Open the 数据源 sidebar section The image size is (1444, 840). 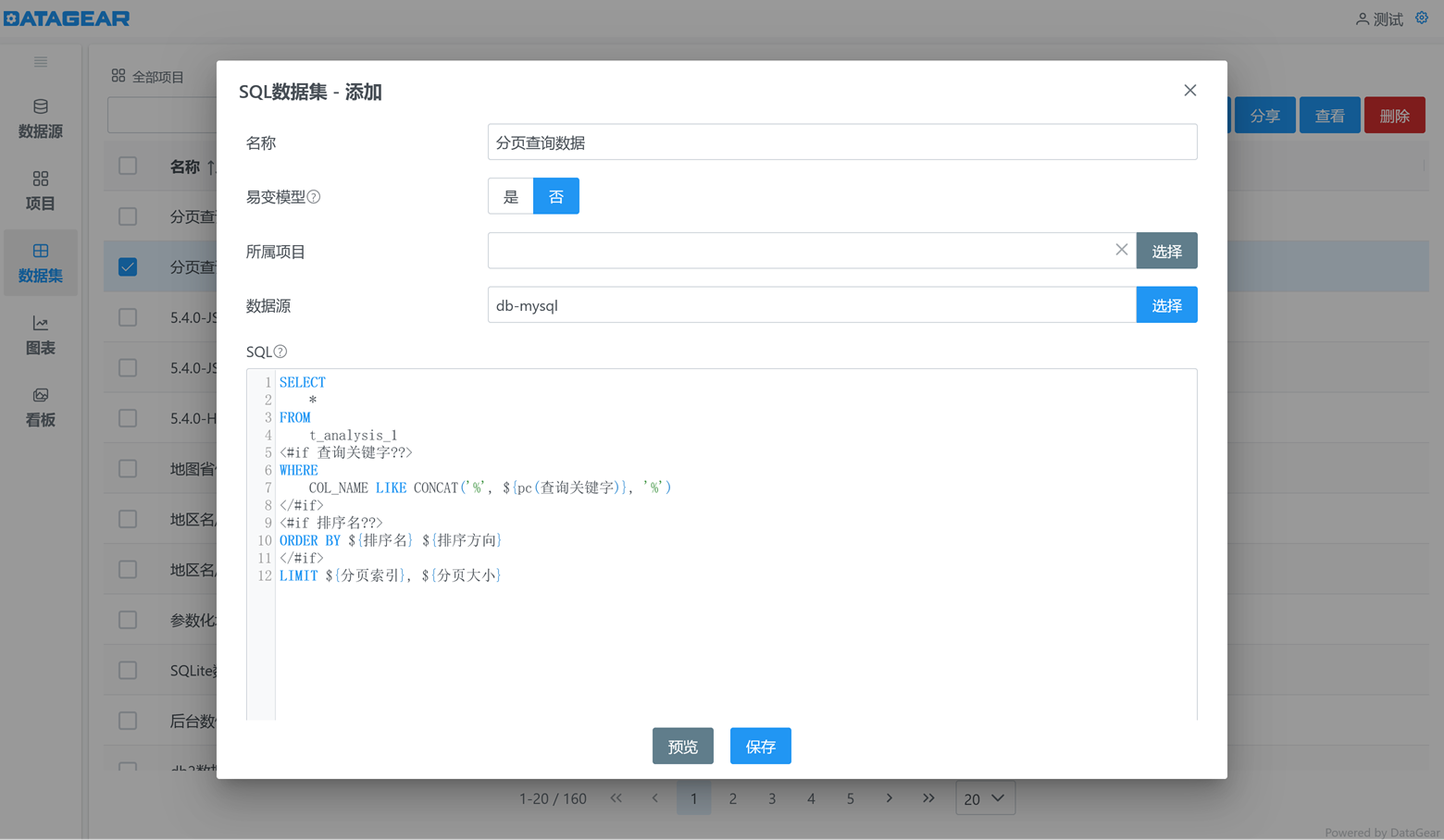pyautogui.click(x=41, y=118)
